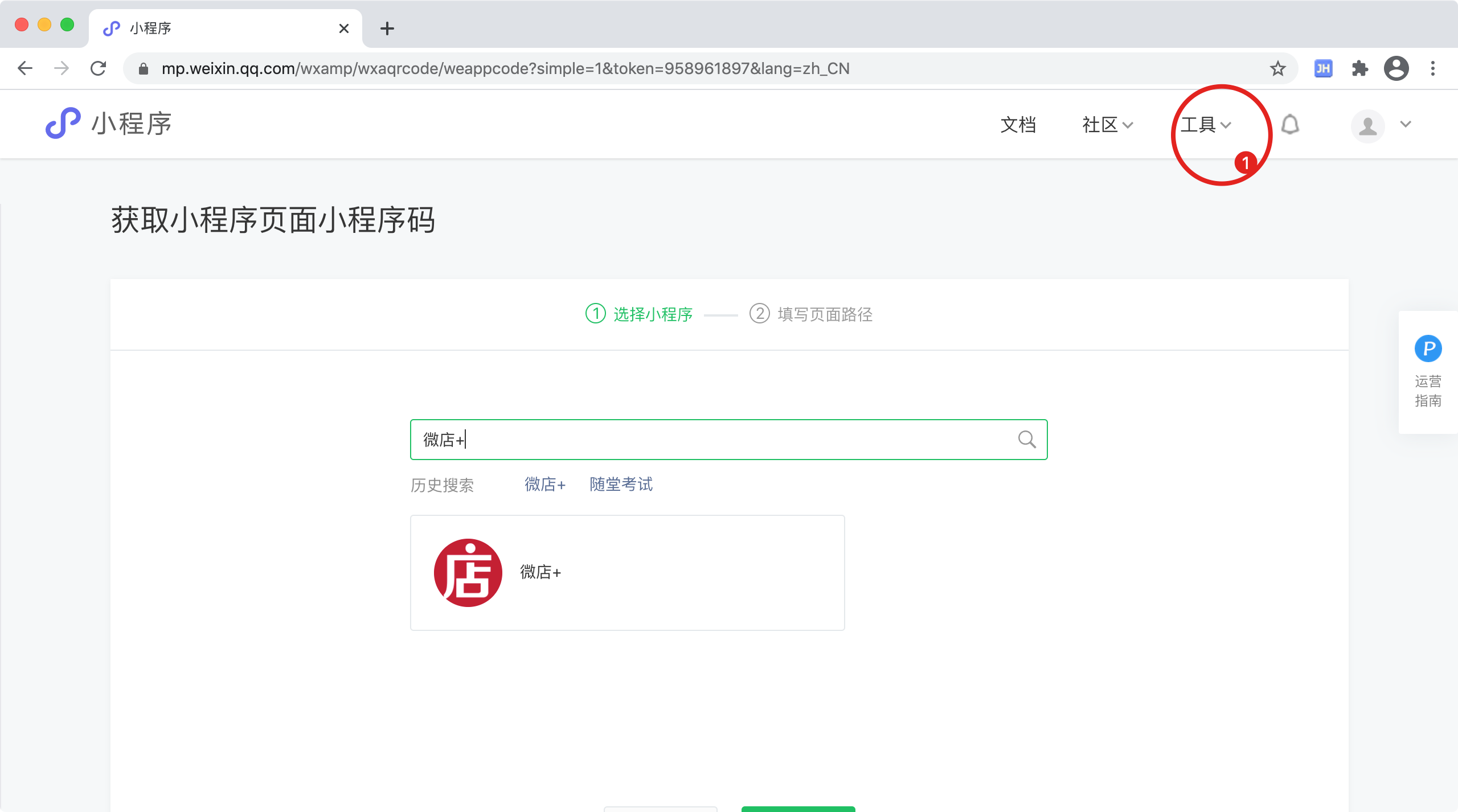The height and width of the screenshot is (812, 1458).
Task: Click the 小程序 logo in header
Action: pyautogui.click(x=108, y=124)
